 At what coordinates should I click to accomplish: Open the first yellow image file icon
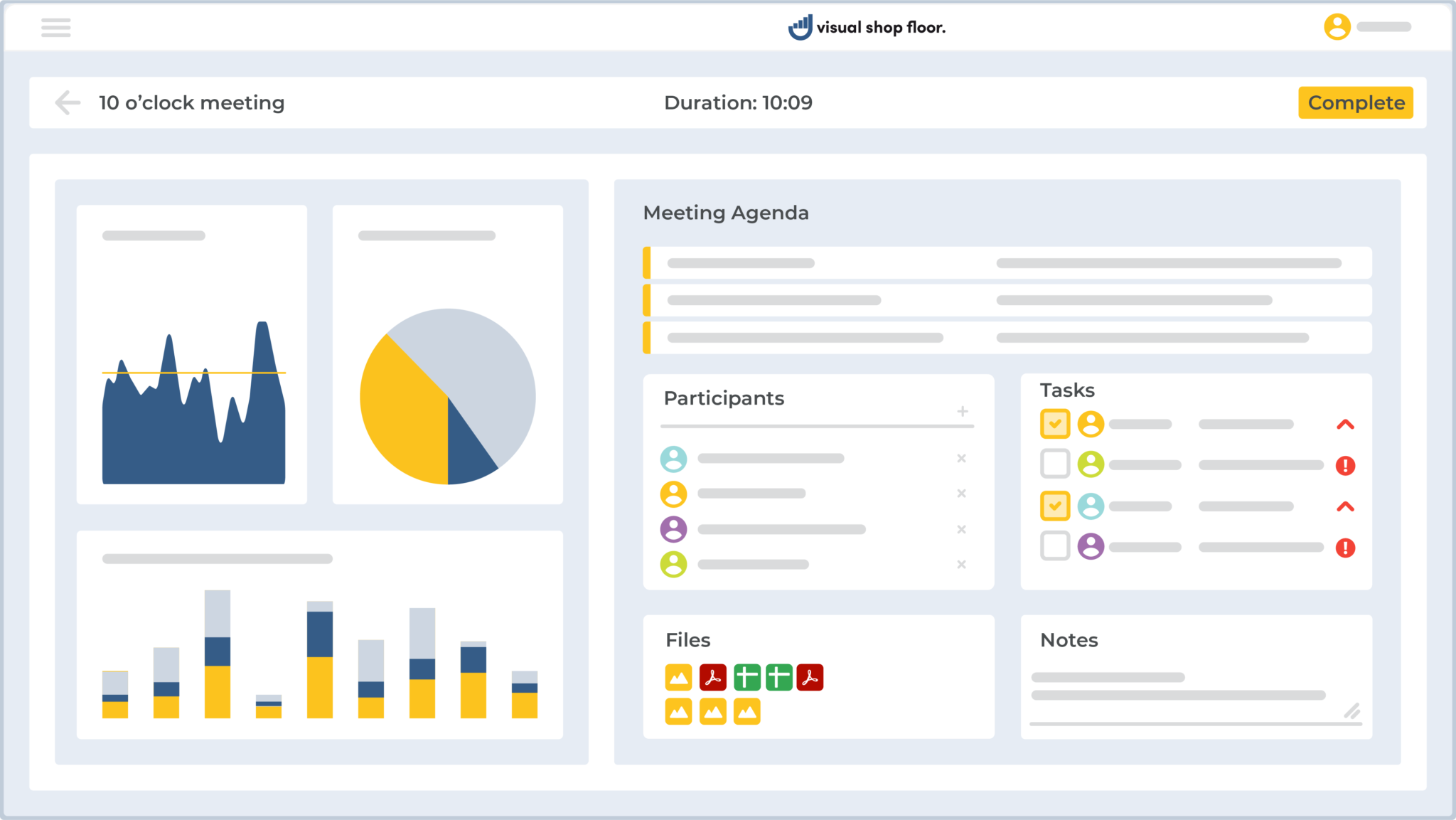[x=678, y=677]
